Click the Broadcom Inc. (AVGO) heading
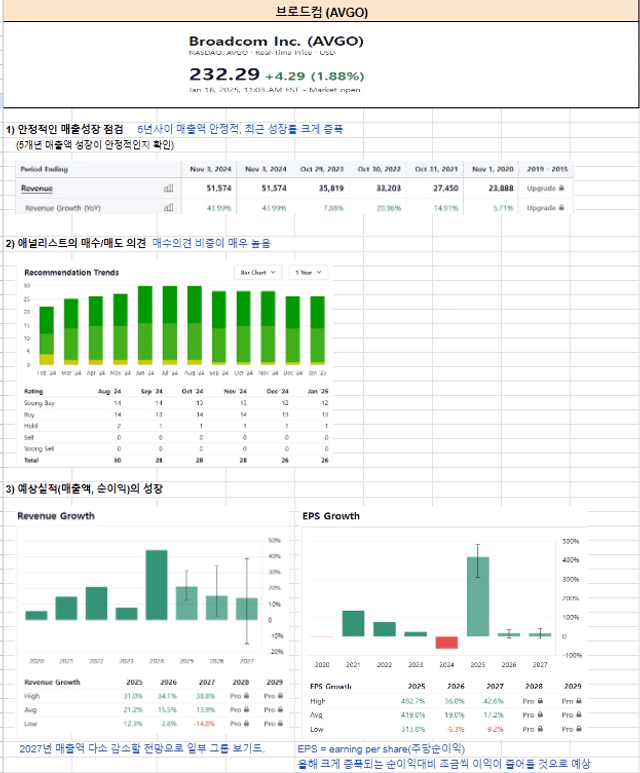This screenshot has height=773, width=640. pos(276,41)
